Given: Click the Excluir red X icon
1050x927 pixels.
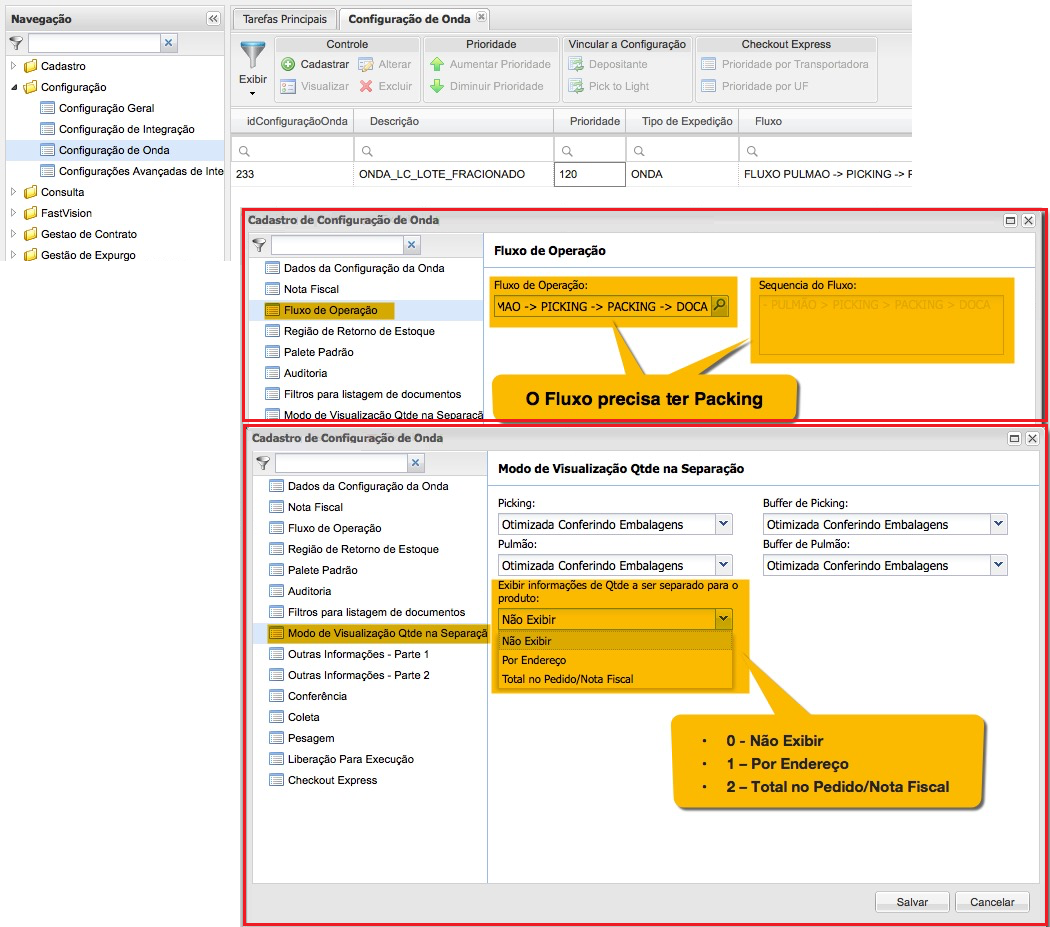Looking at the screenshot, I should 366,86.
